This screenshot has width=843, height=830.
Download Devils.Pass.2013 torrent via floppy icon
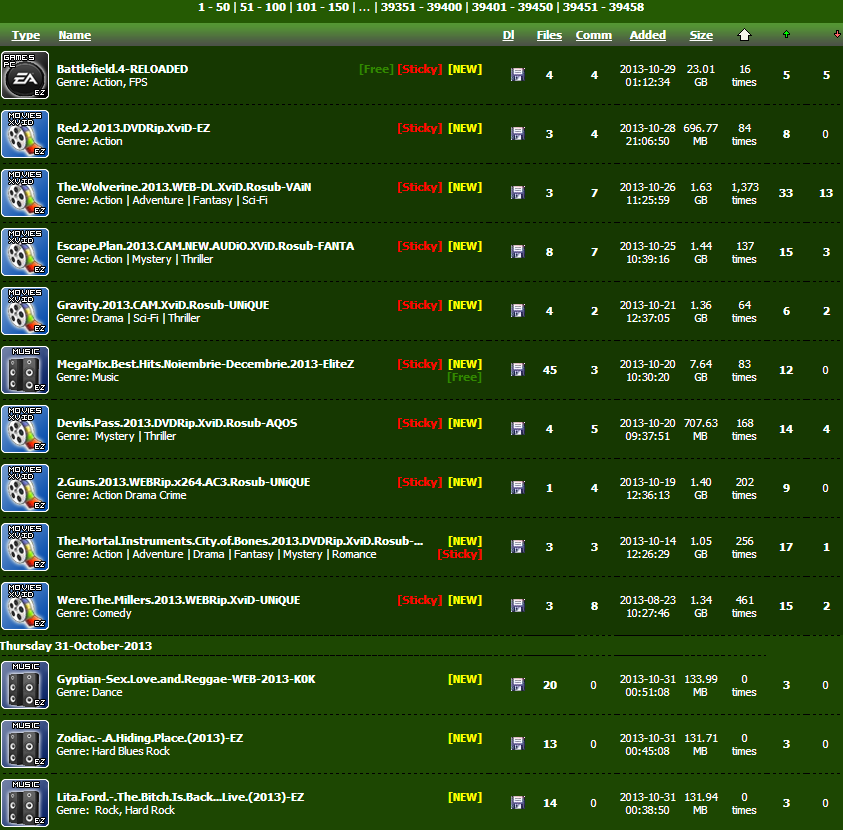tap(518, 429)
